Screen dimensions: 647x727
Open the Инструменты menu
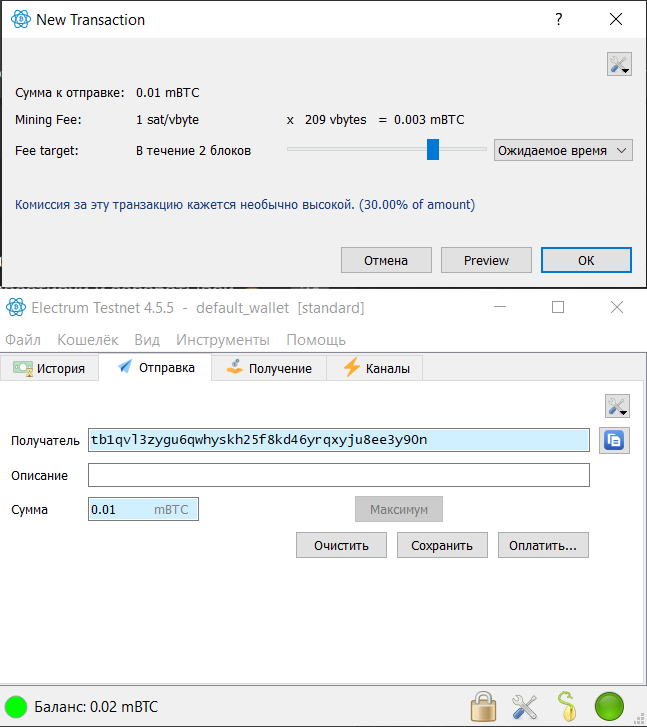point(223,340)
